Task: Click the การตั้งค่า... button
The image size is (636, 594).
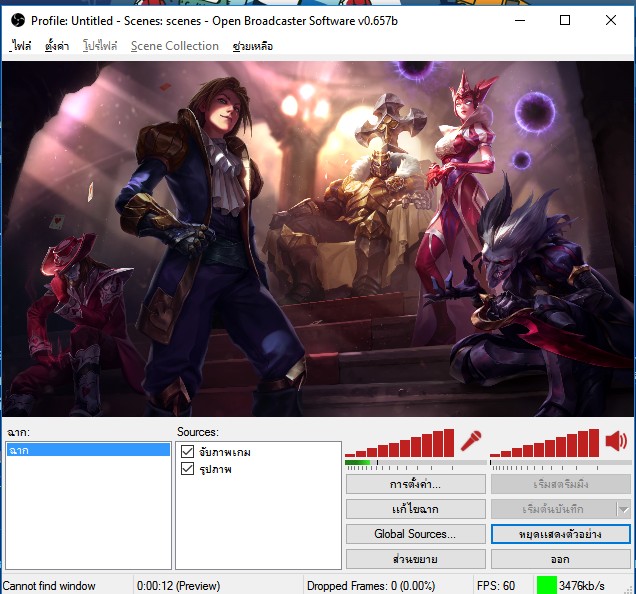Action: click(x=415, y=484)
